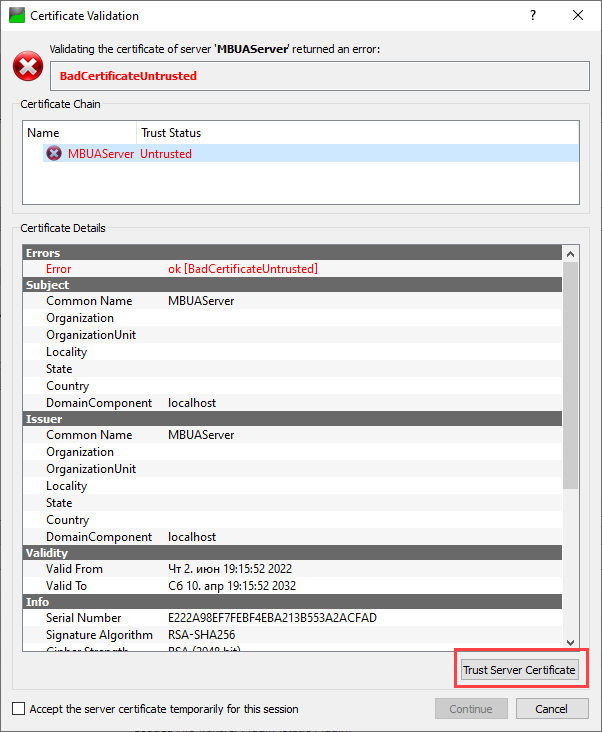Click the large red error icon
This screenshot has width=602, height=732.
[27, 67]
